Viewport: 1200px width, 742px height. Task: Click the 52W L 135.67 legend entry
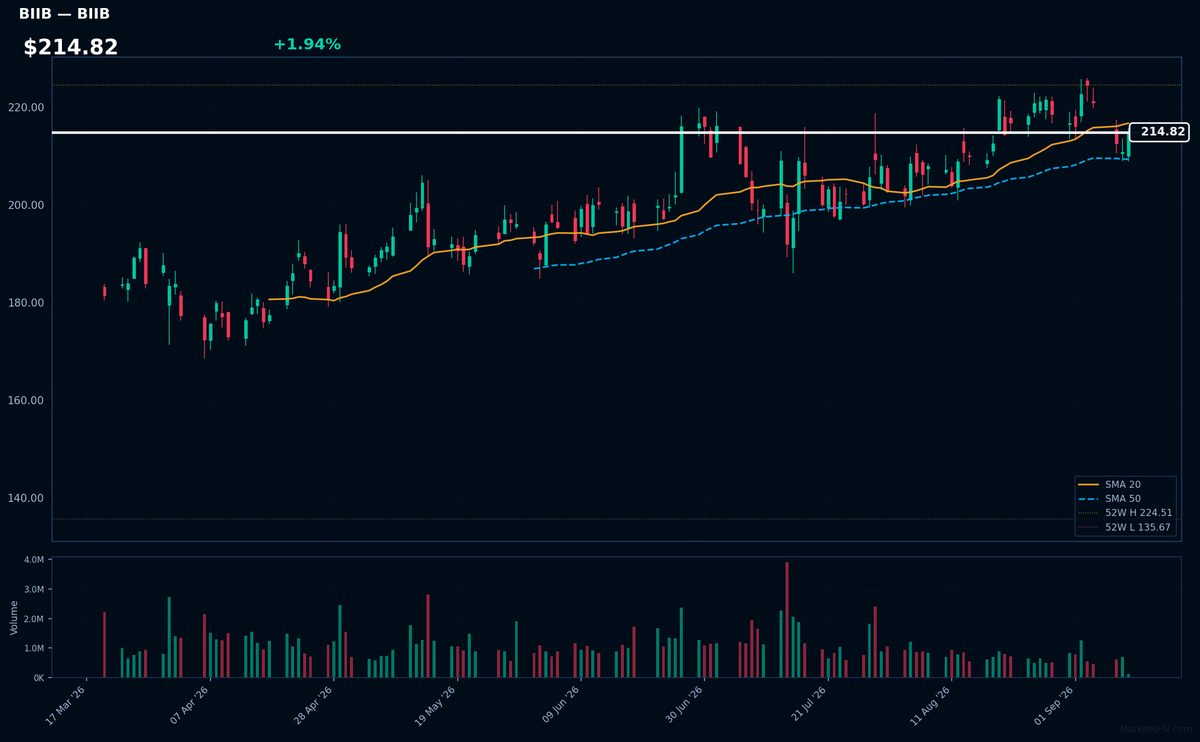click(1126, 526)
